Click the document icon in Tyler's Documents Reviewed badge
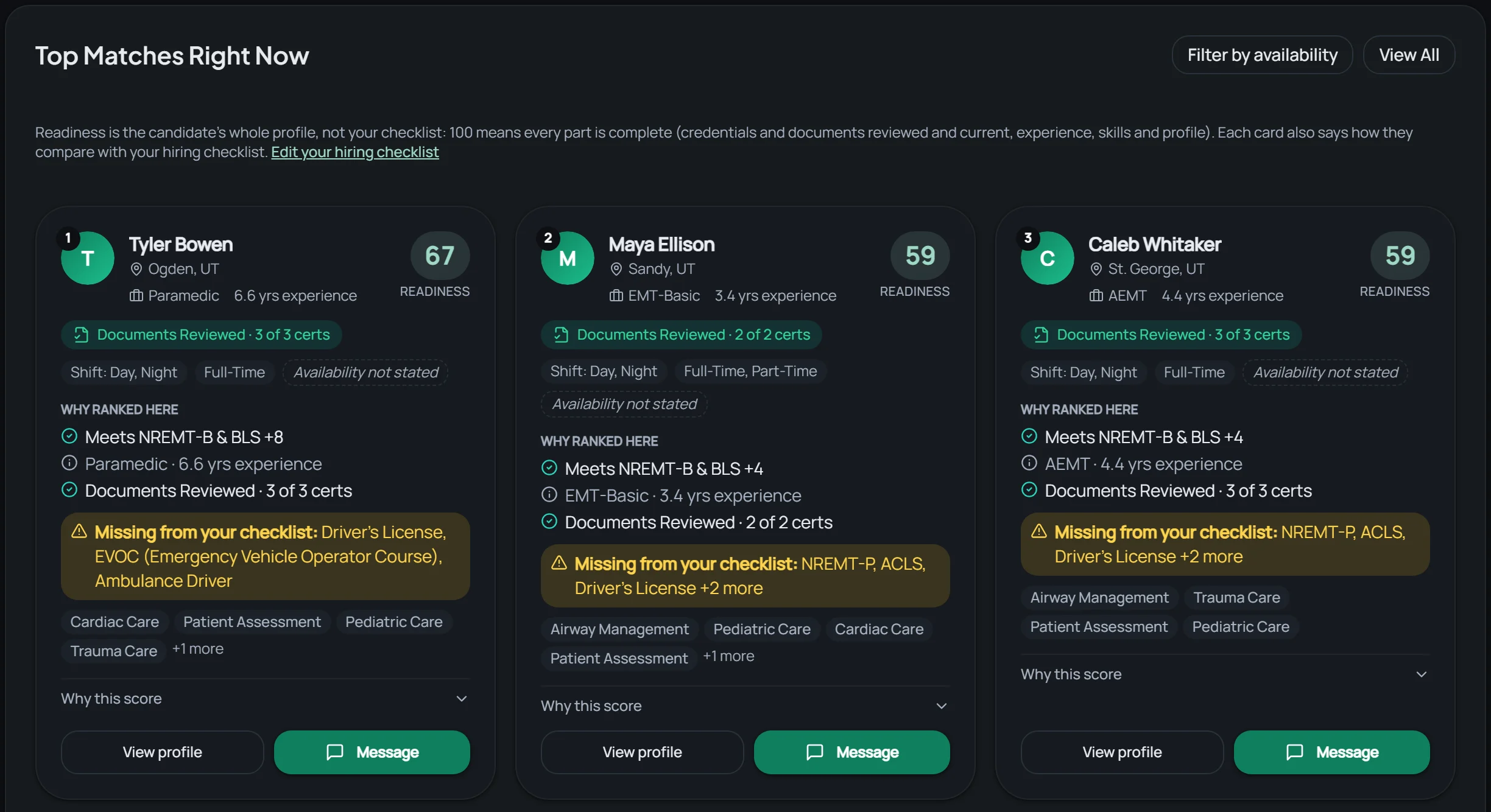This screenshot has width=1491, height=812. pos(81,335)
